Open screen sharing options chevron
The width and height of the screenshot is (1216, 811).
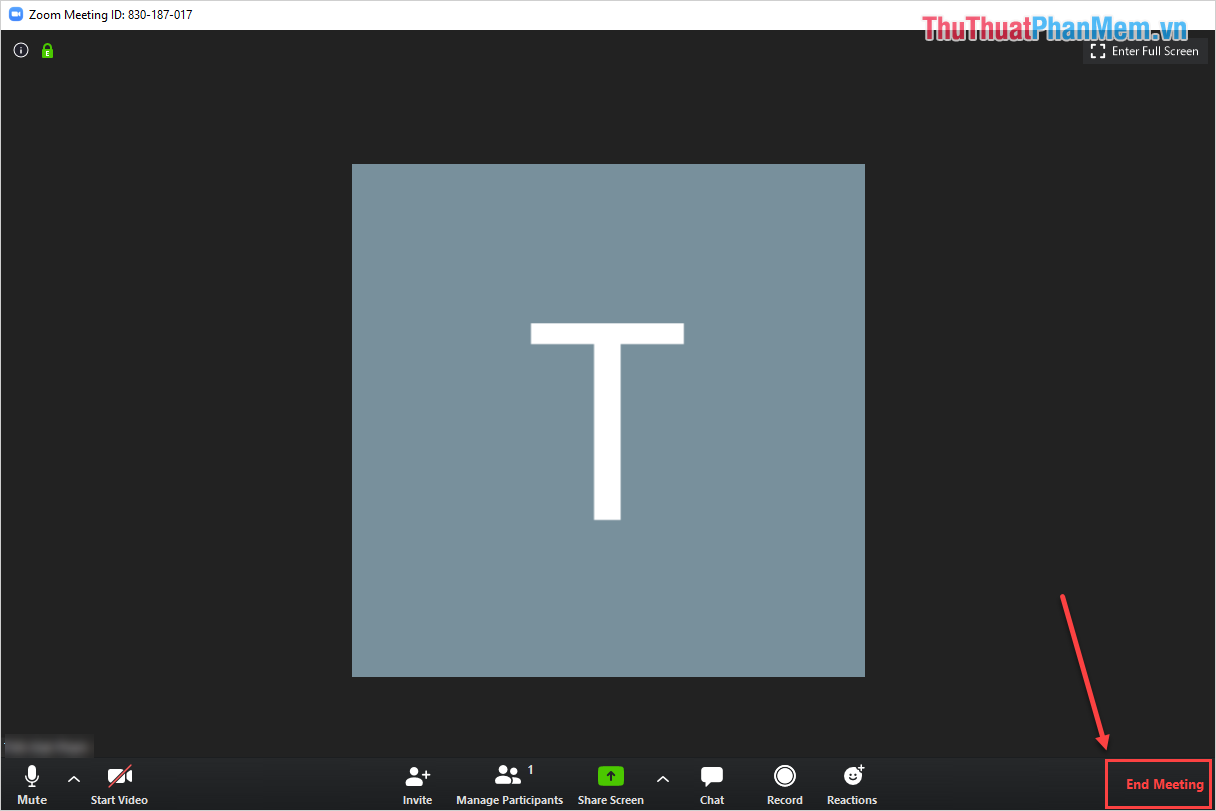coord(662,778)
